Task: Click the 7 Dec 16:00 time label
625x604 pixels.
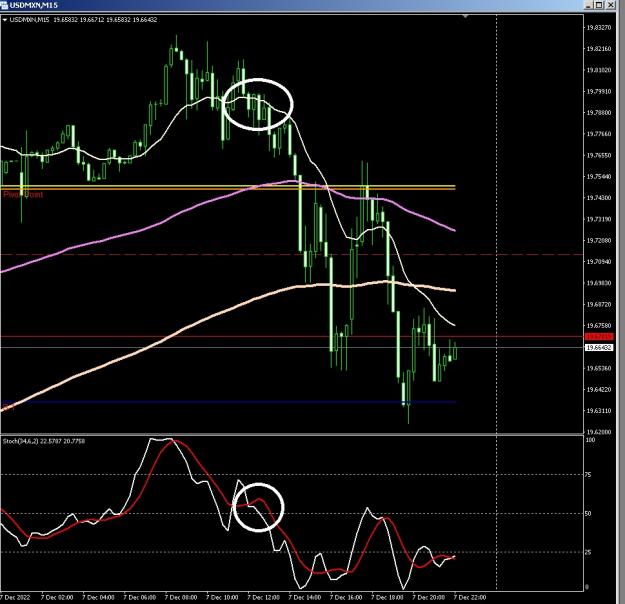Action: coord(346,597)
